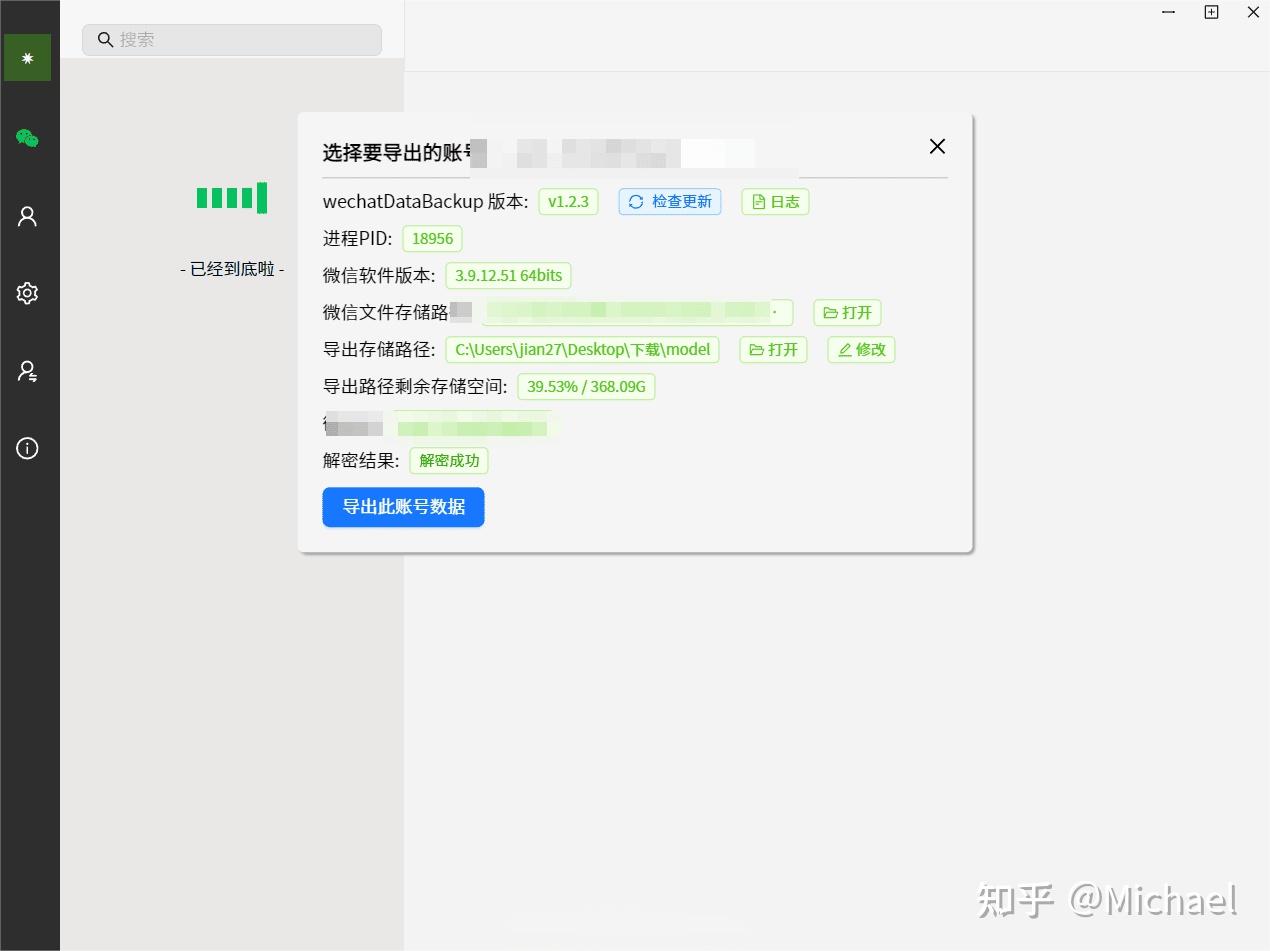This screenshot has height=951, width=1270.
Task: Click the account switch icon in the sidebar
Action: point(29,370)
